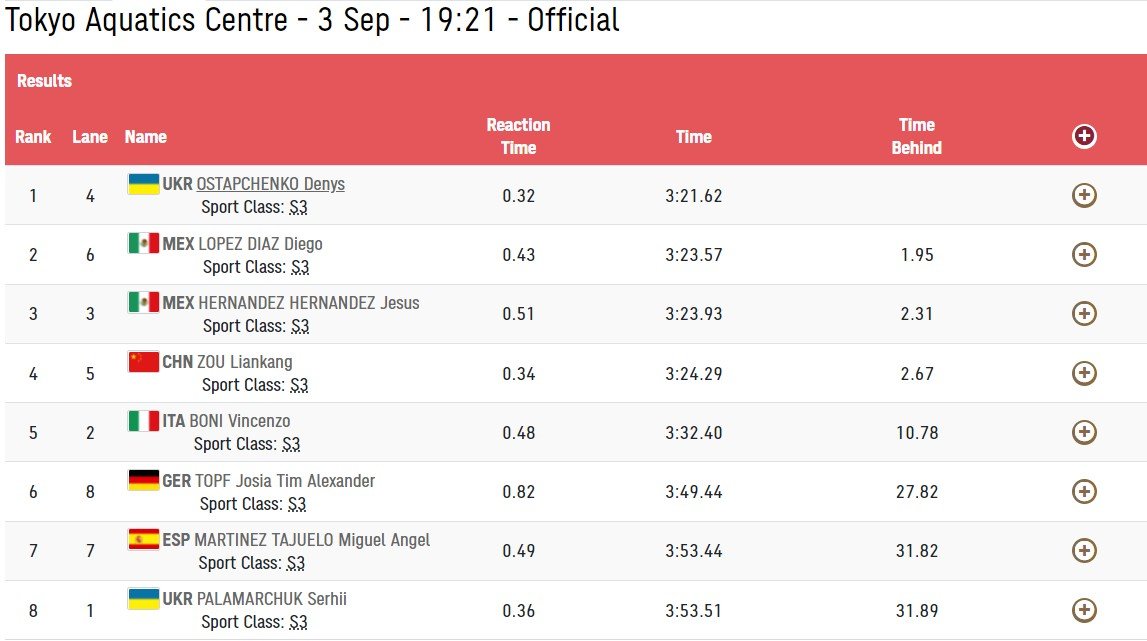Click the Italy flag beside BONI Vincenzo
1147x641 pixels.
click(x=143, y=421)
